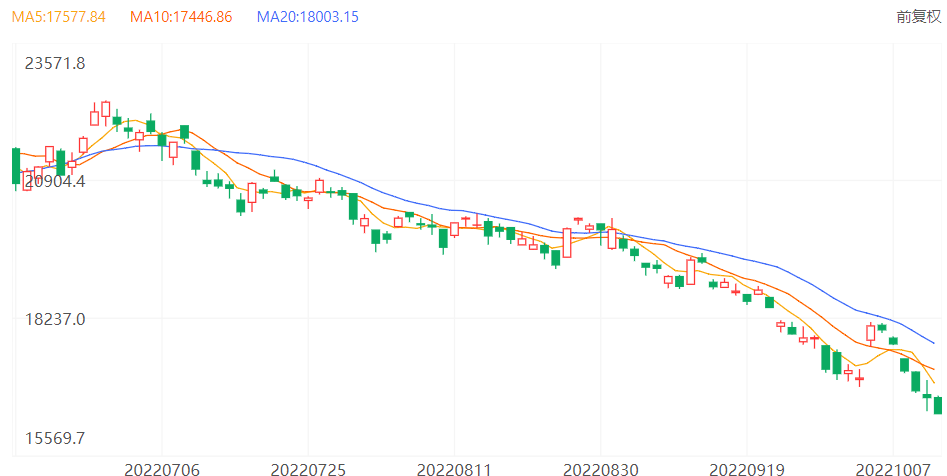The image size is (947, 476).
Task: Click the 20220706 date axis label
Action: point(162,469)
